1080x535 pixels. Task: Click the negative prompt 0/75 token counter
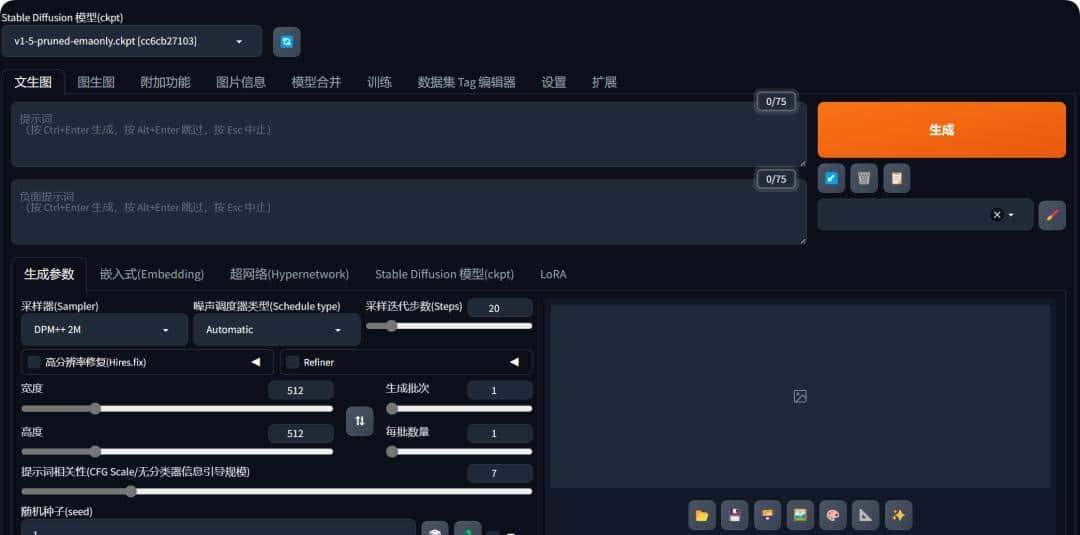click(776, 179)
